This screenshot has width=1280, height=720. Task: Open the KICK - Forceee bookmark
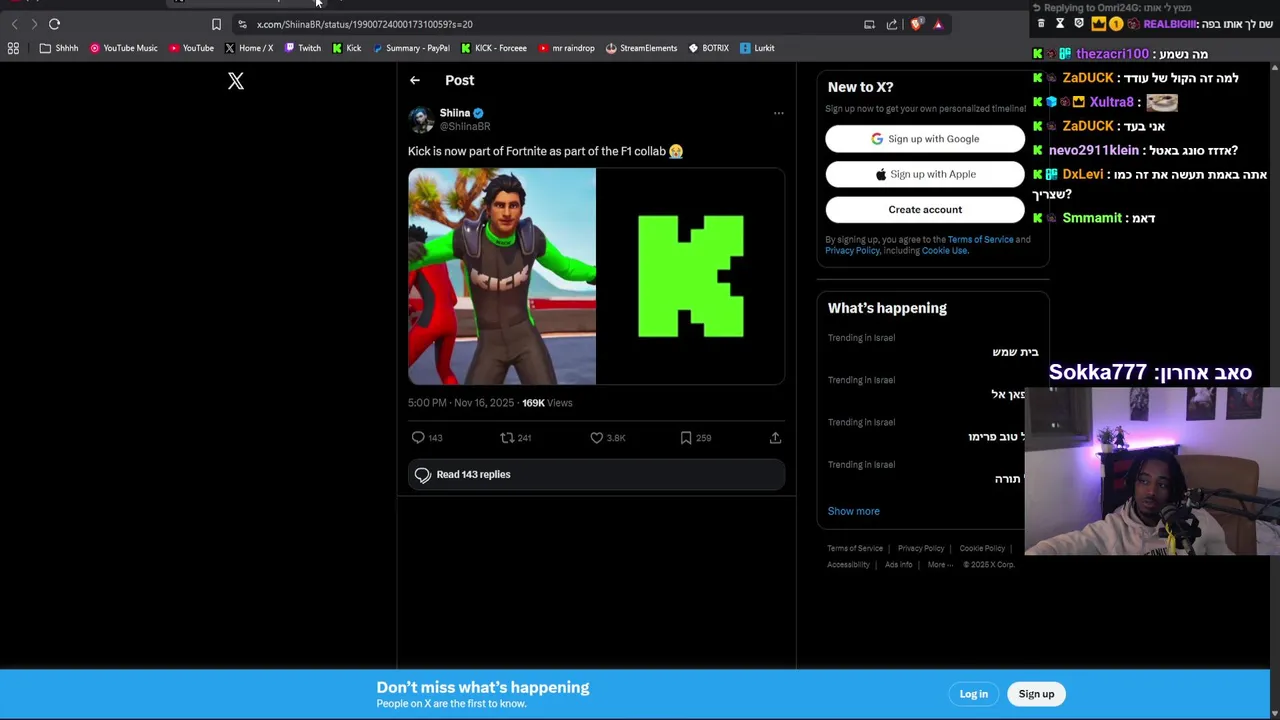(x=494, y=48)
